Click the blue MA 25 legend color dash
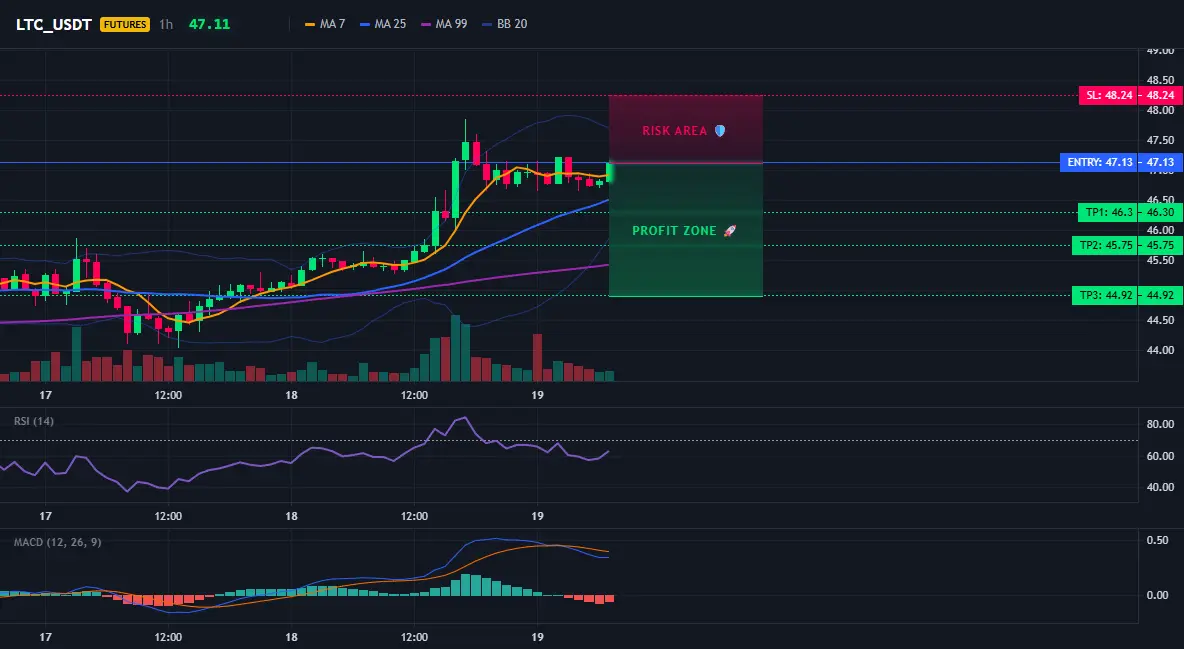 tap(365, 24)
